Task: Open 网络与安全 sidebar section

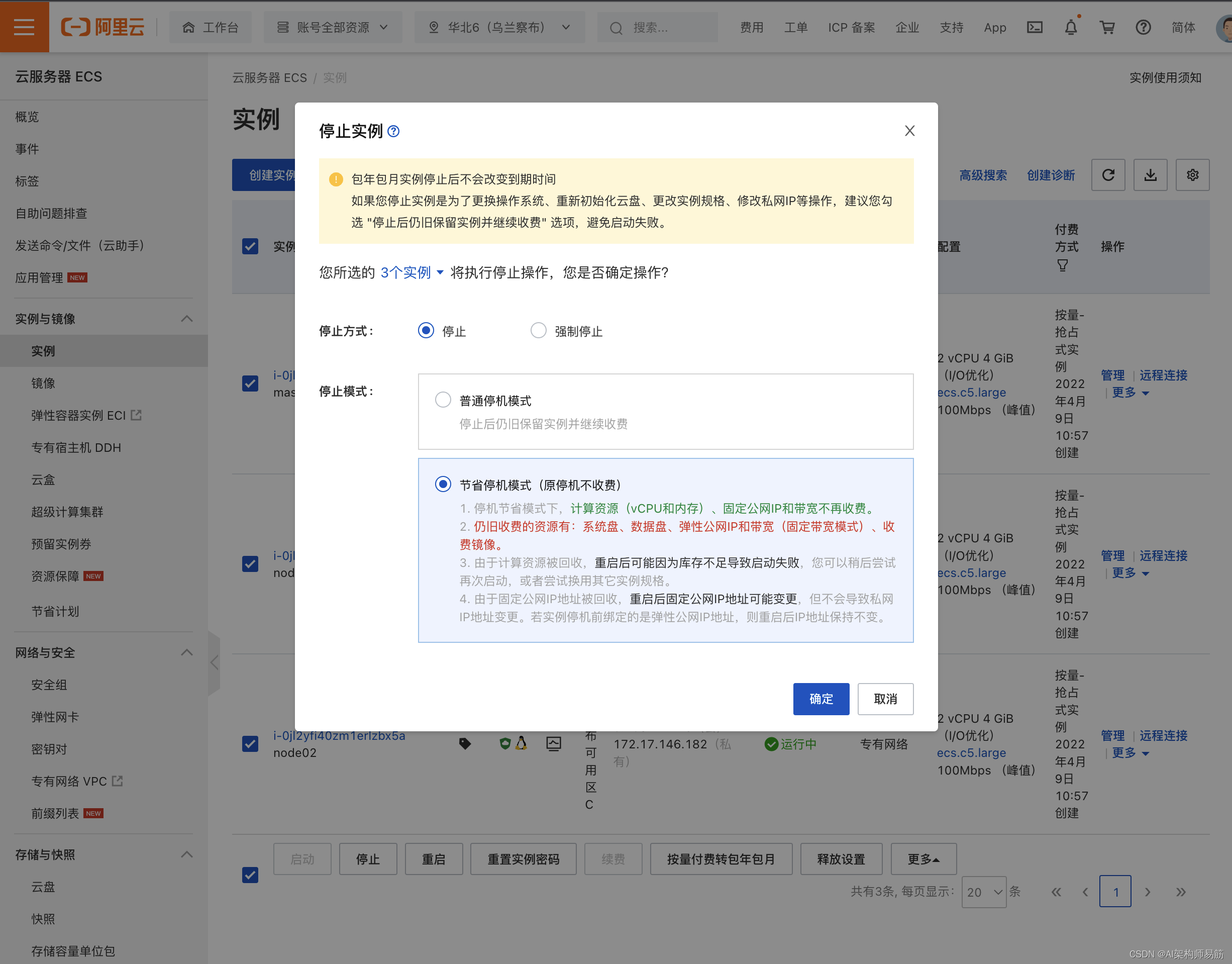Action: [x=100, y=652]
